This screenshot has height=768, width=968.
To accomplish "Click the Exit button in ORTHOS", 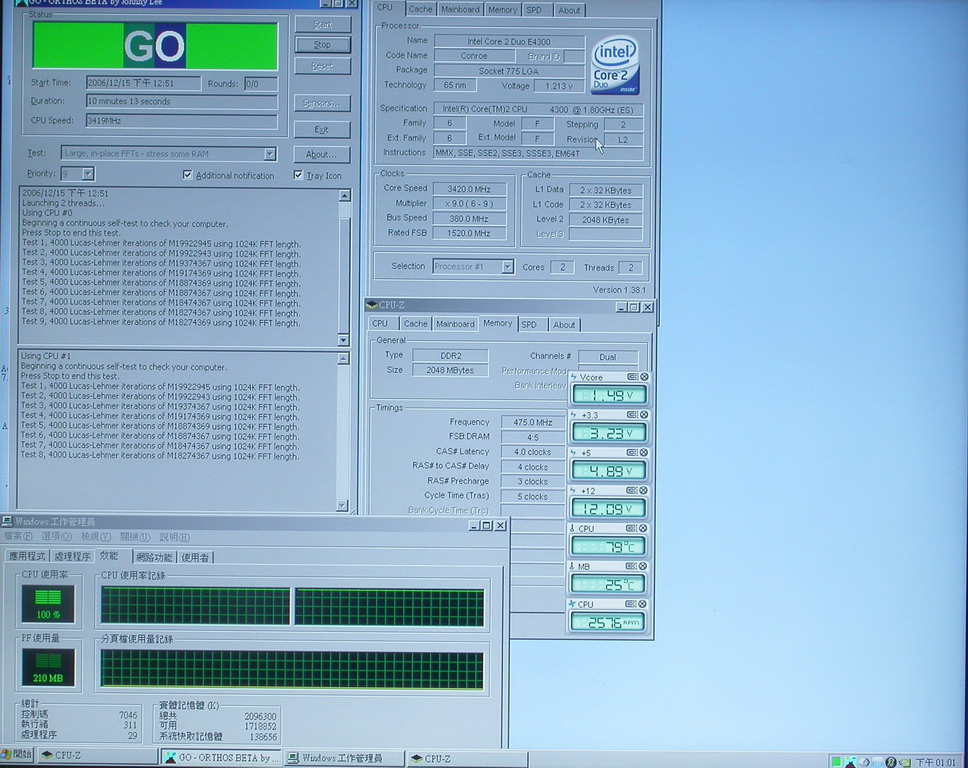I will 322,129.
